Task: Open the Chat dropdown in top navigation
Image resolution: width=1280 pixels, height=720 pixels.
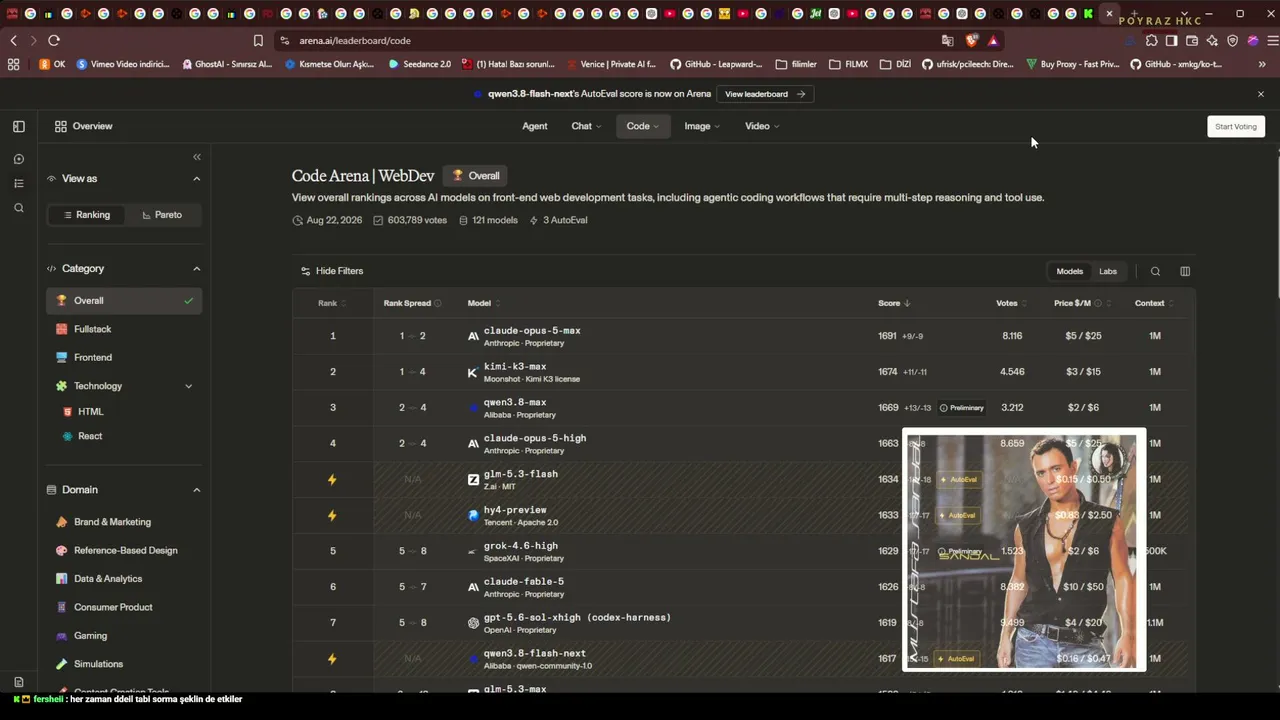Action: tap(586, 126)
